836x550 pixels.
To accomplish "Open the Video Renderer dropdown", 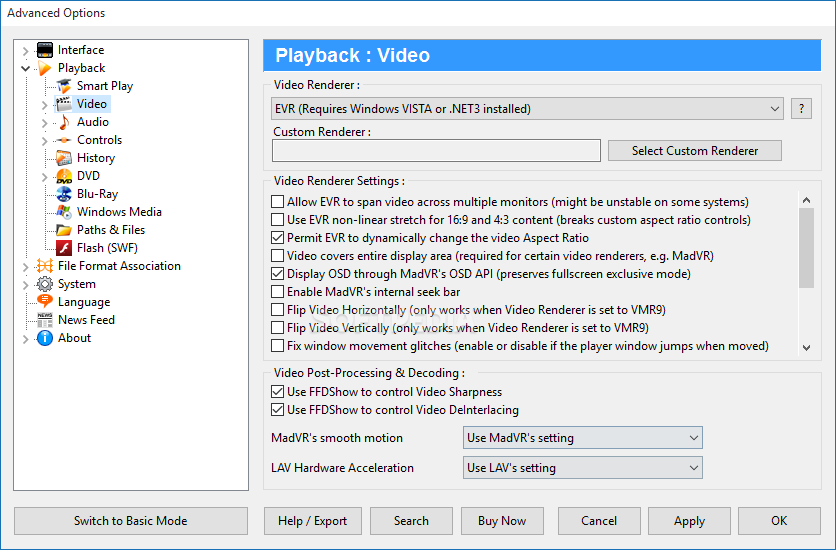I will [x=527, y=109].
